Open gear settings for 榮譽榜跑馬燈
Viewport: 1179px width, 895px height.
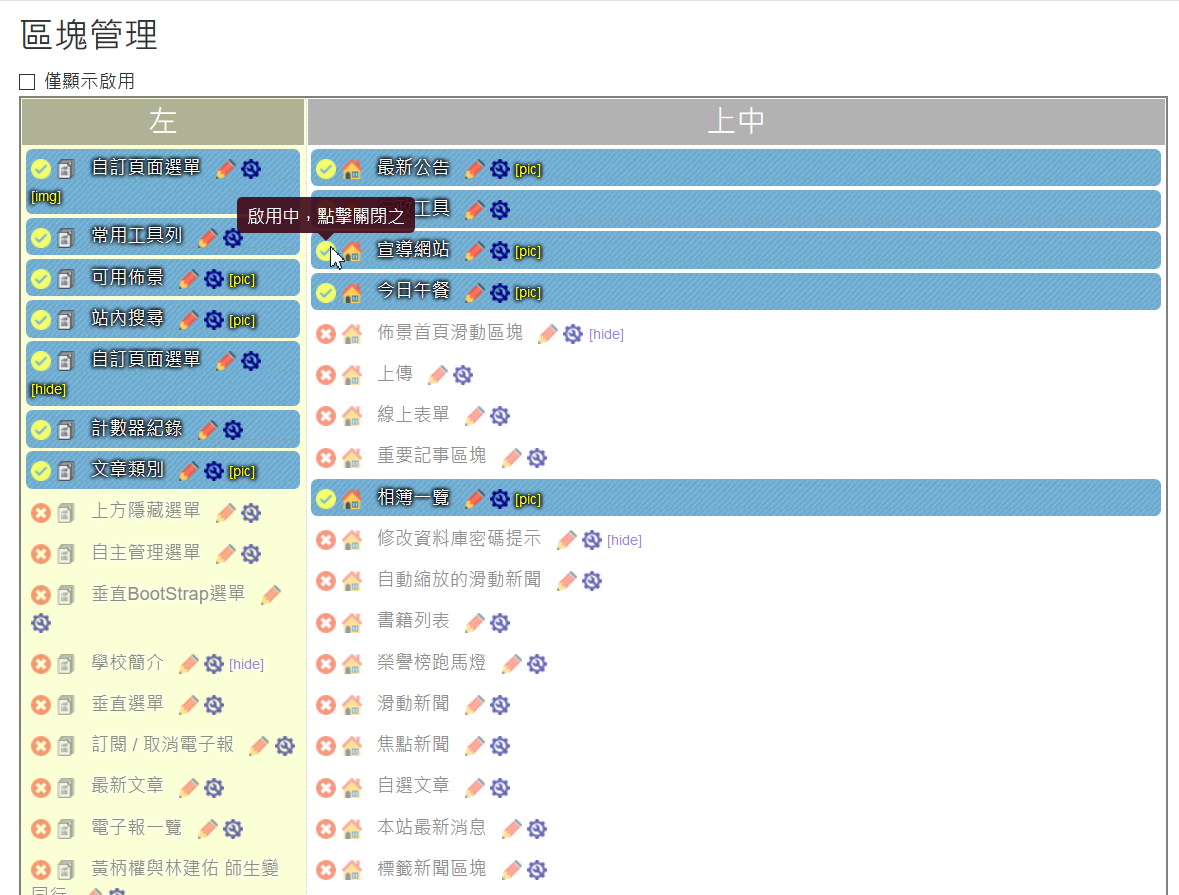(x=537, y=664)
